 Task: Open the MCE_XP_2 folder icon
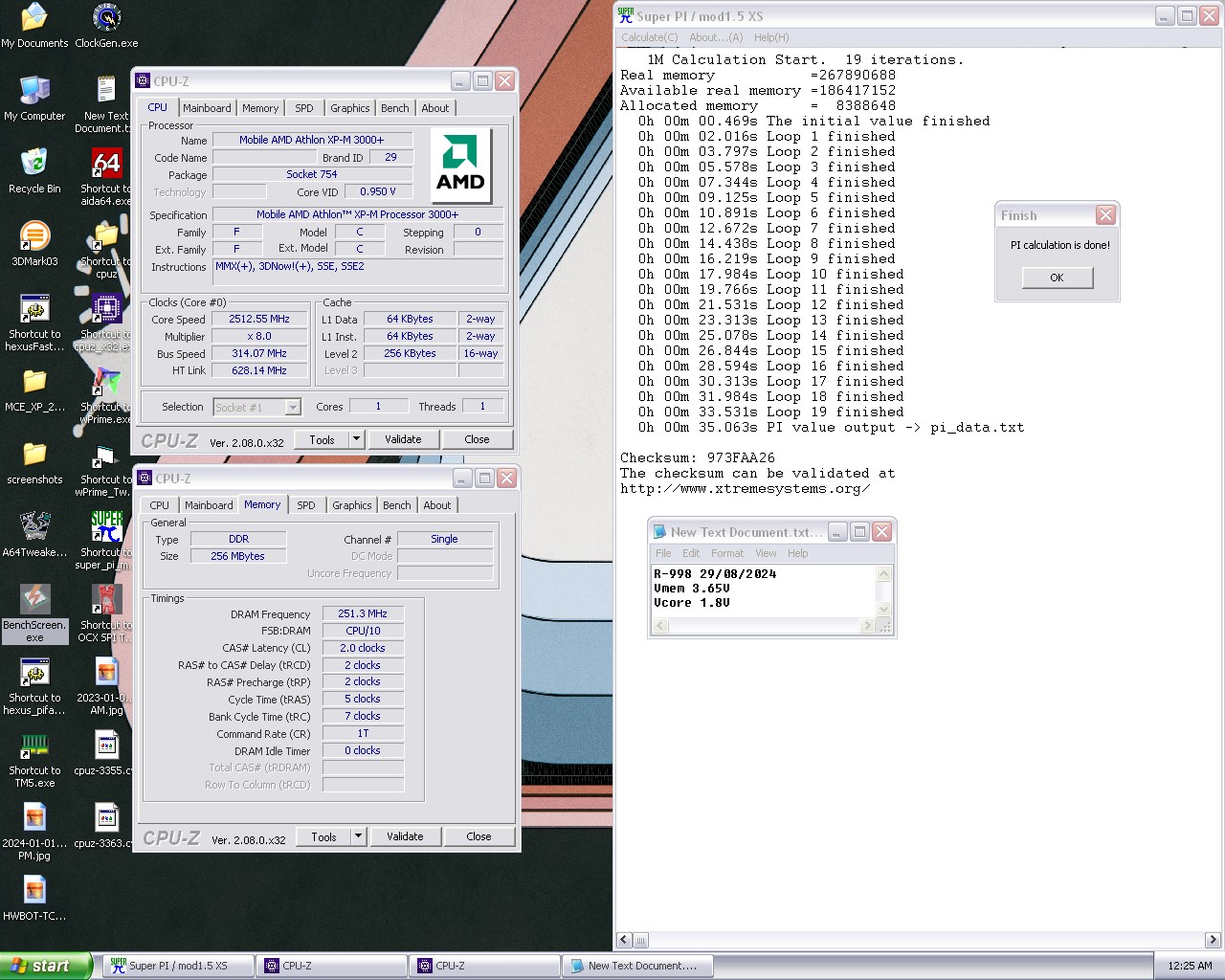point(34,389)
